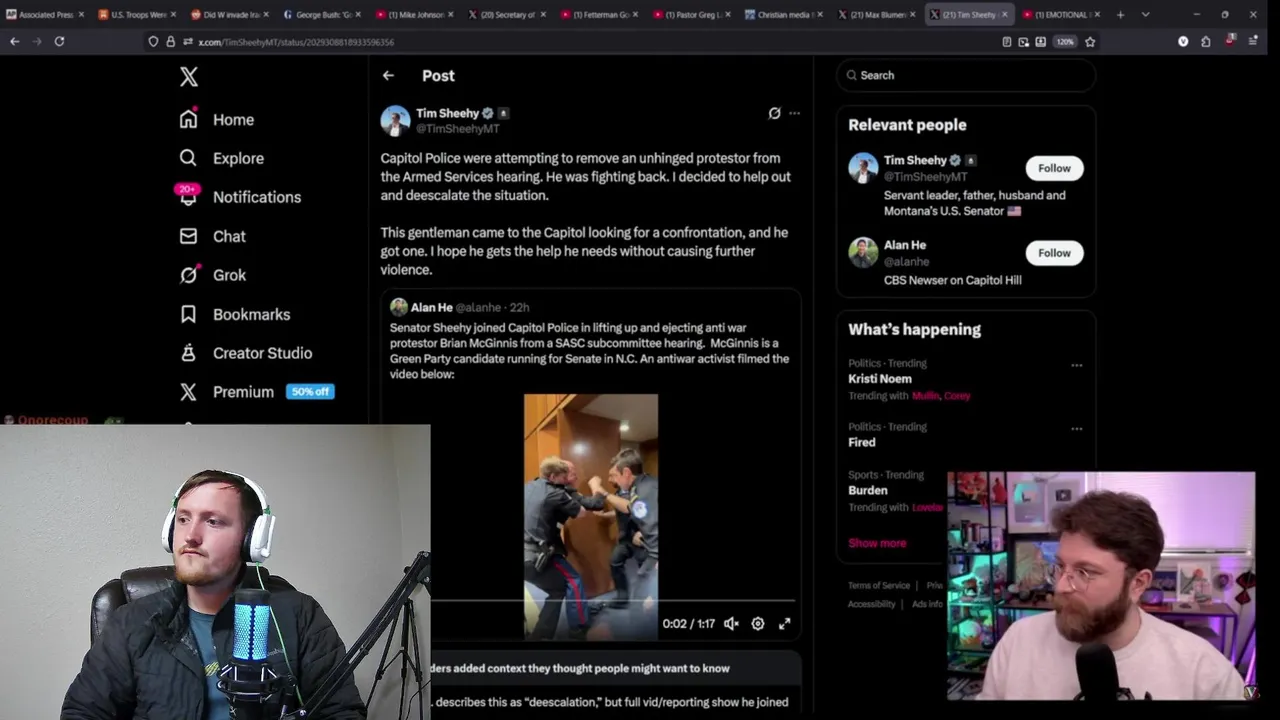Follow Alan He in Relevant people

1054,253
